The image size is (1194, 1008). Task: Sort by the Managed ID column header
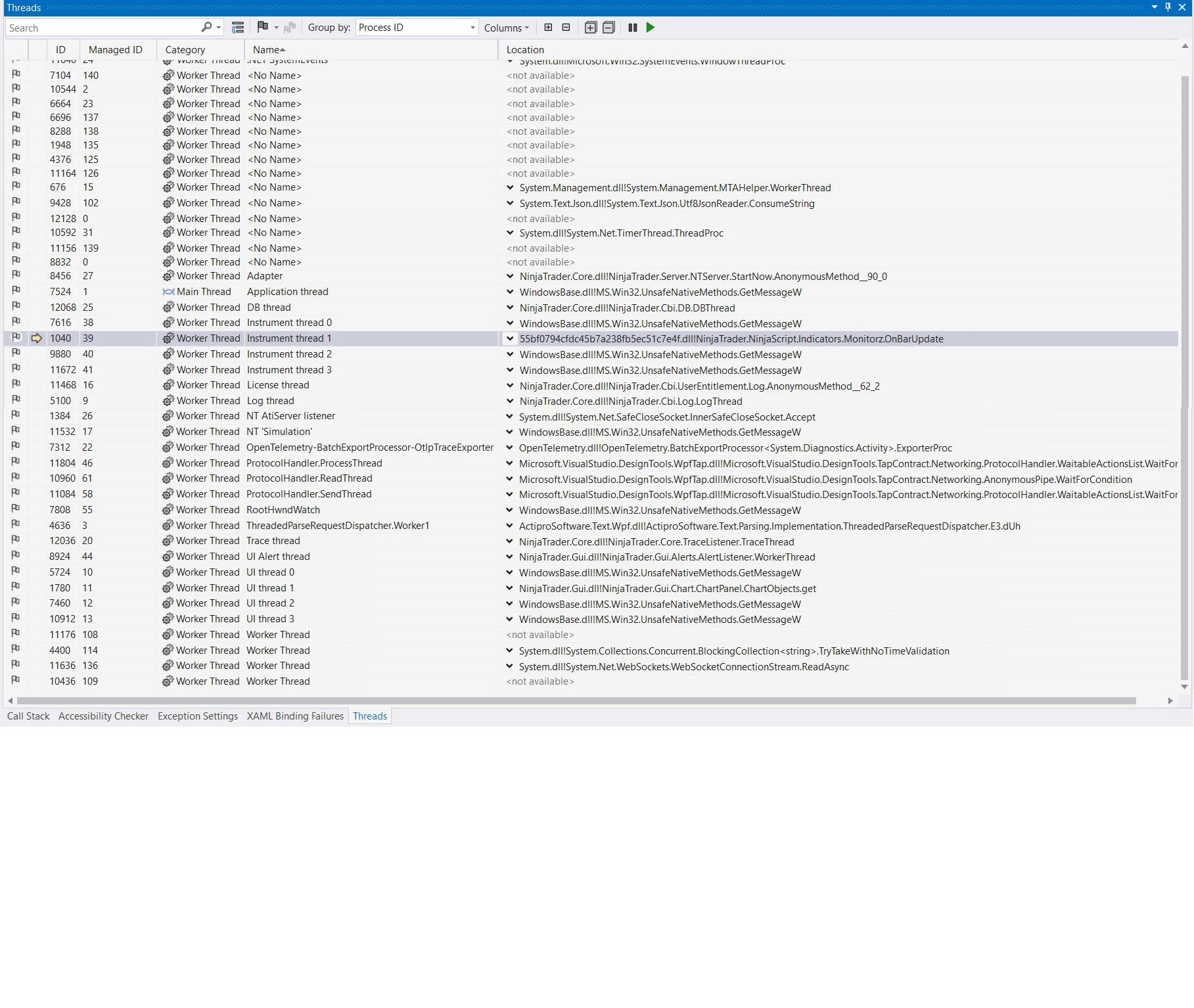click(x=118, y=50)
